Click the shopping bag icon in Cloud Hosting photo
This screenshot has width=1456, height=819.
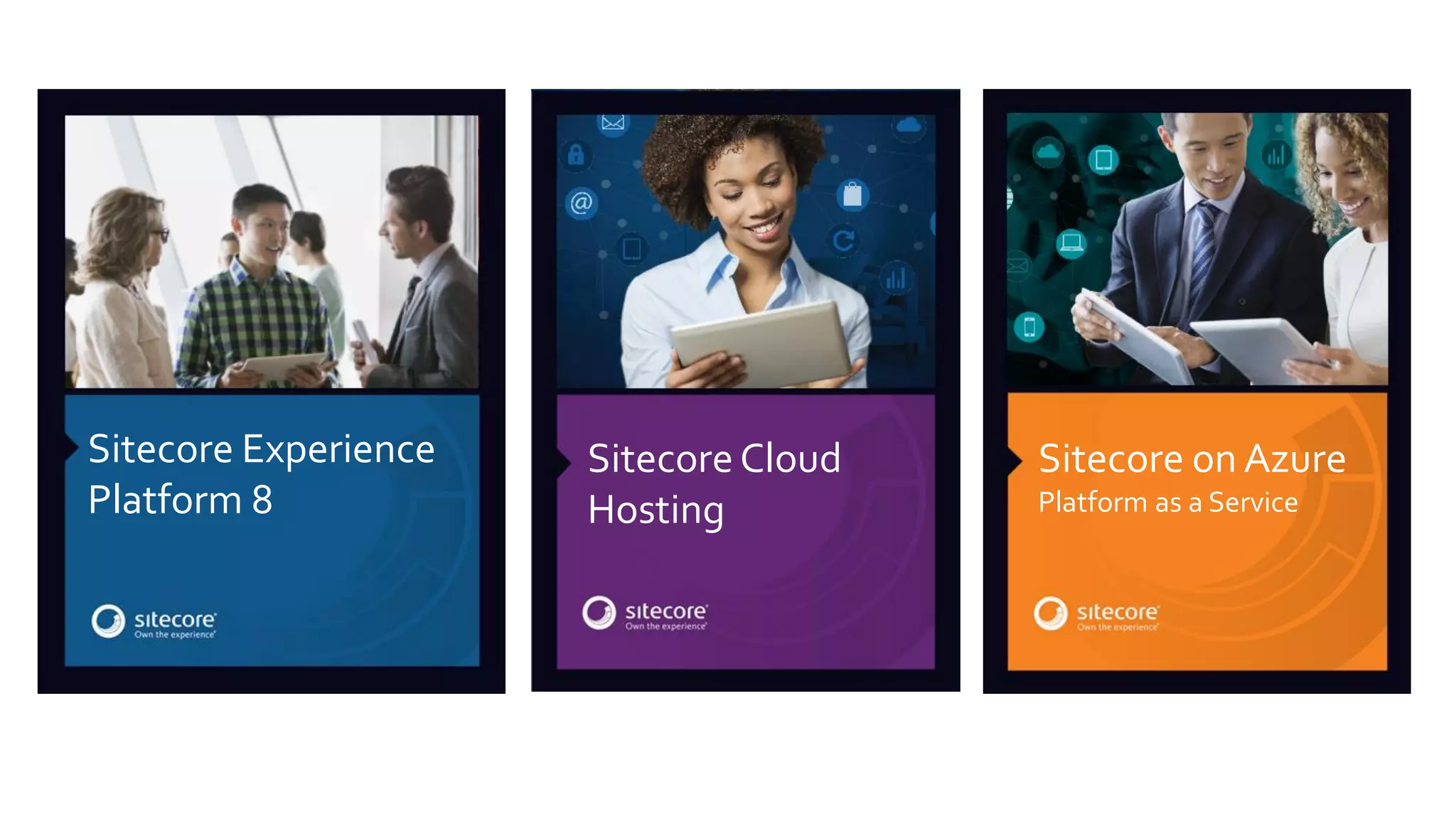[852, 194]
